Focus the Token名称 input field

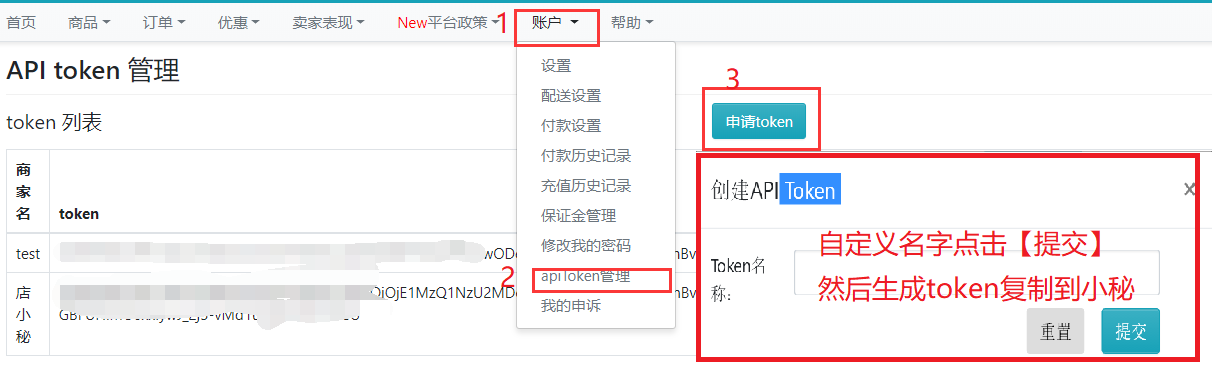976,272
